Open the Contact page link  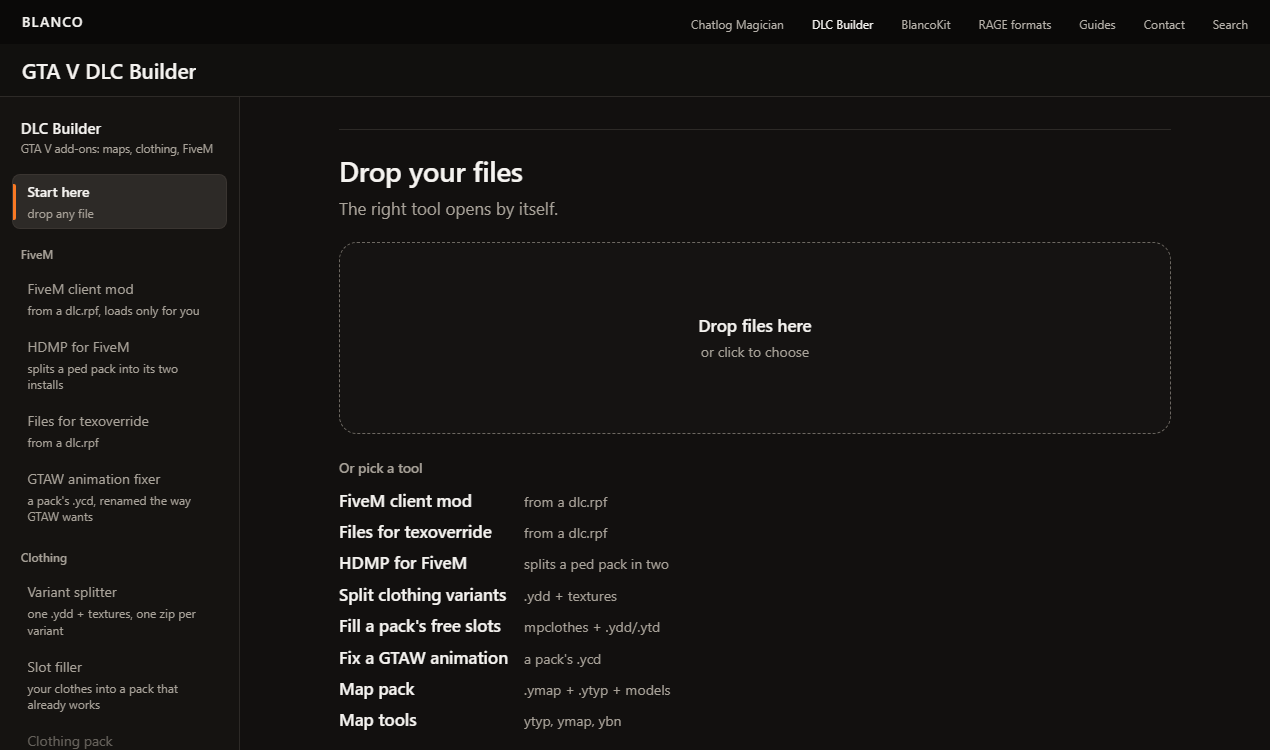[1164, 25]
